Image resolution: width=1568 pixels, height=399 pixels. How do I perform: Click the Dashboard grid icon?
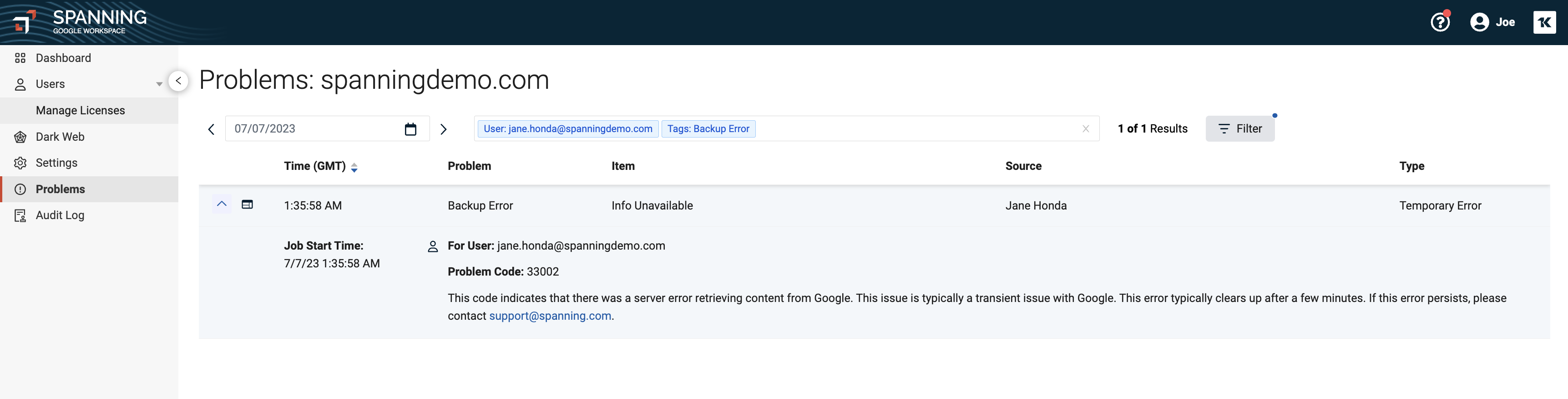[x=20, y=58]
